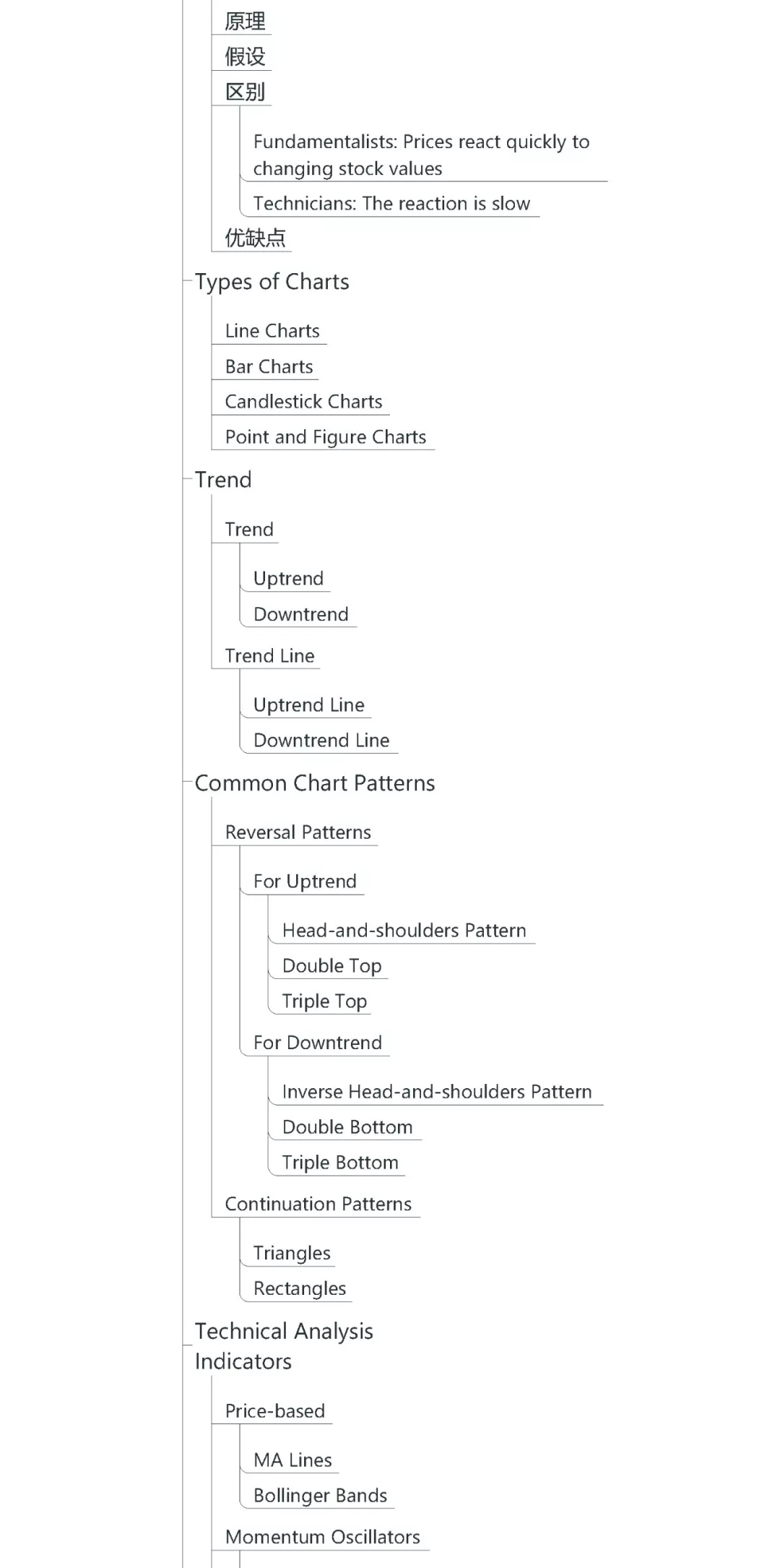
Task: Select the Bollinger Bands item
Action: pos(320,1496)
